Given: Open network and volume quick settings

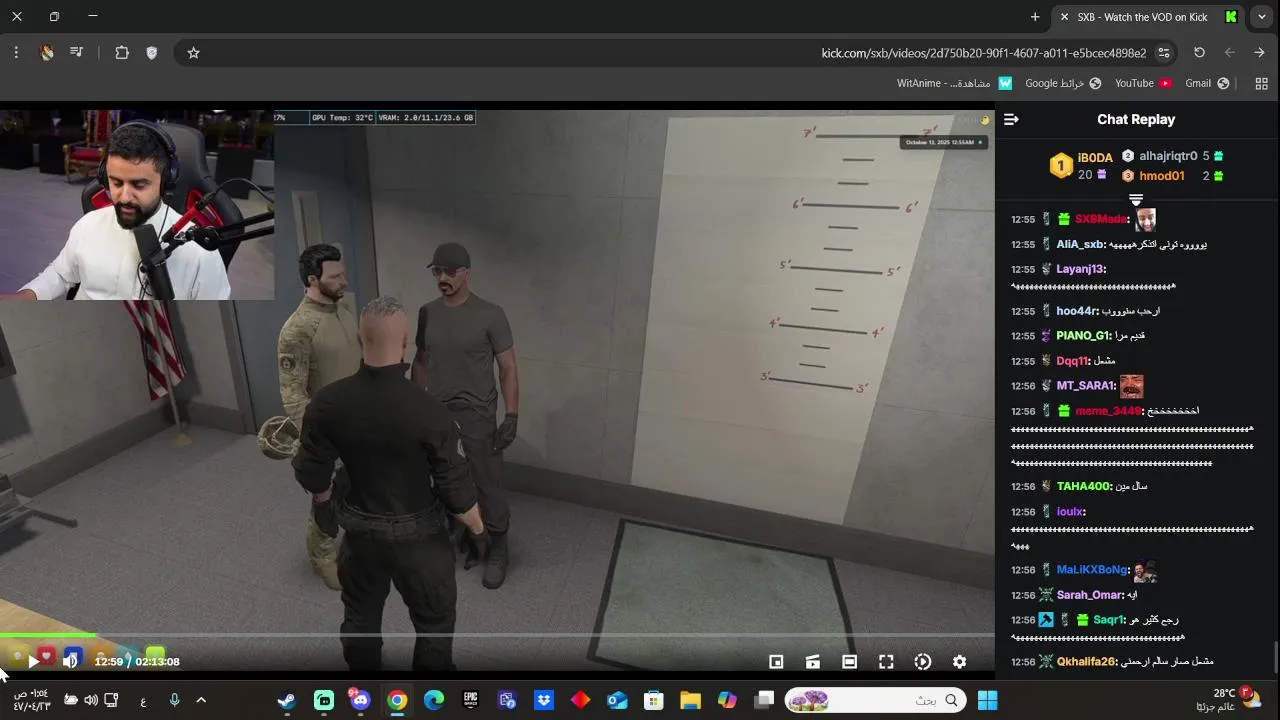Looking at the screenshot, I should click(x=91, y=700).
